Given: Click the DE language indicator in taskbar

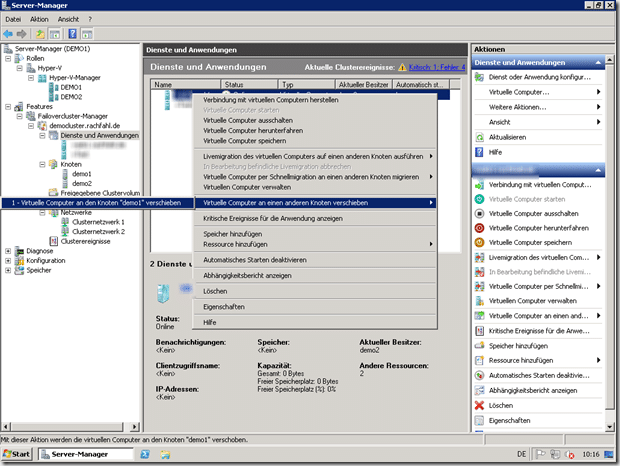Looking at the screenshot, I should (522, 455).
